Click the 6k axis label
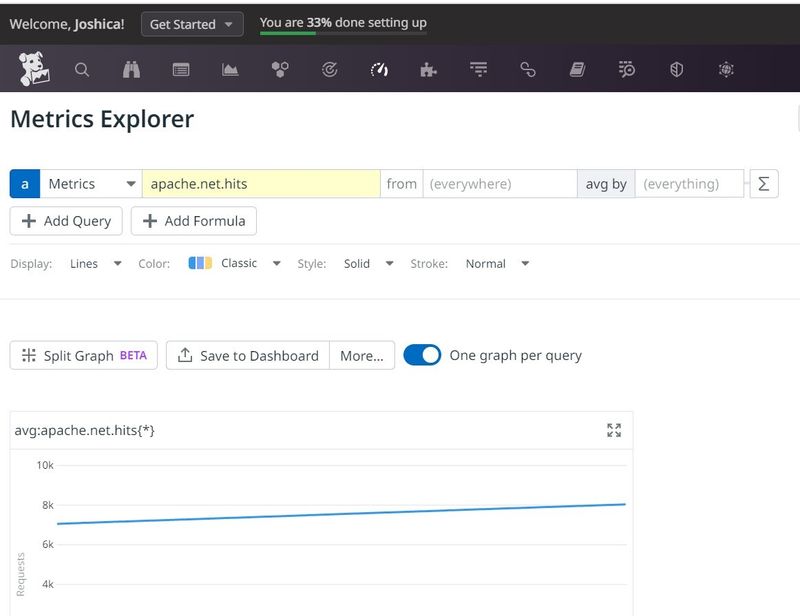Viewport: 800px width, 616px height. click(47, 544)
